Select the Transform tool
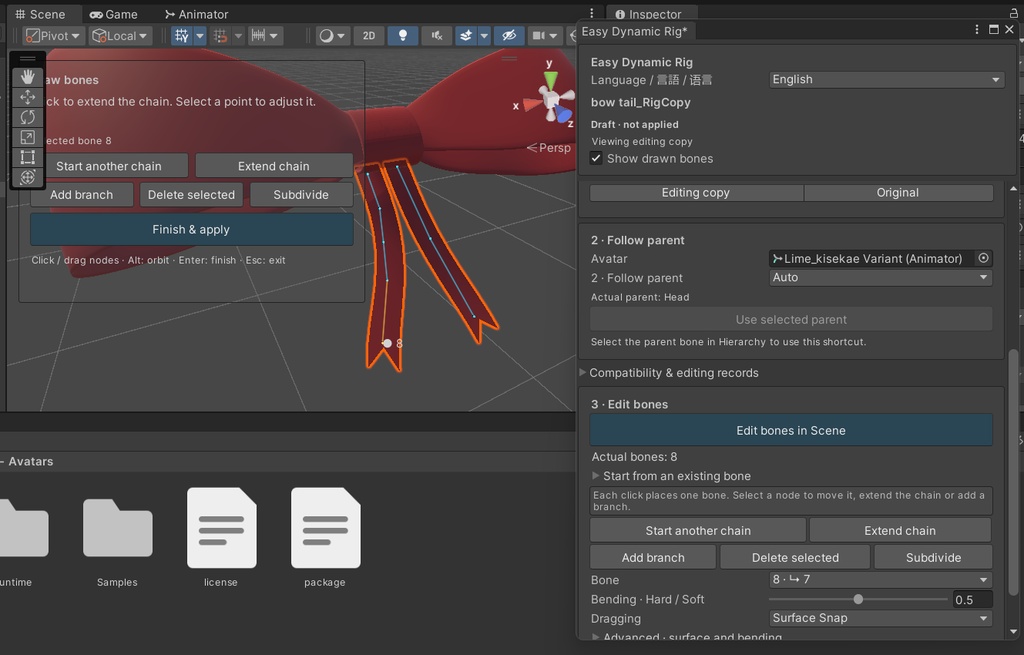Image resolution: width=1024 pixels, height=655 pixels. 27,177
